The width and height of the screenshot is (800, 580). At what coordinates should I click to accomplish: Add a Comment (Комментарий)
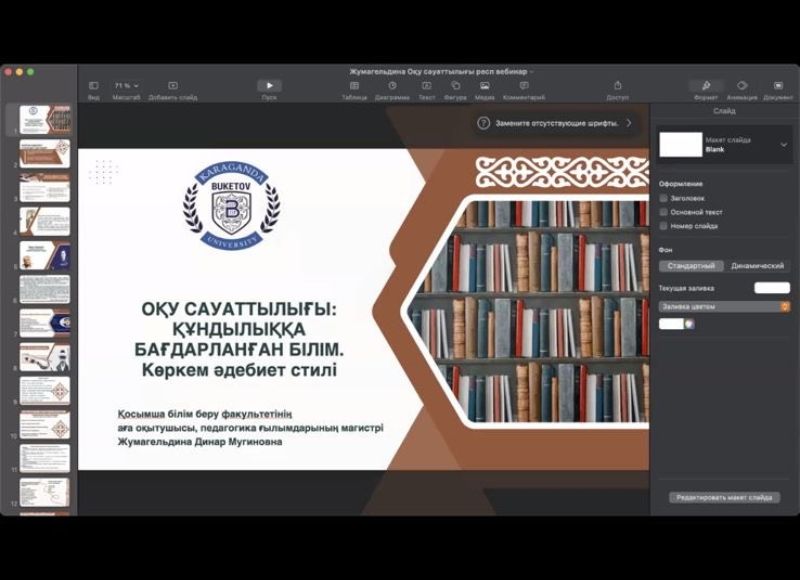click(x=523, y=86)
